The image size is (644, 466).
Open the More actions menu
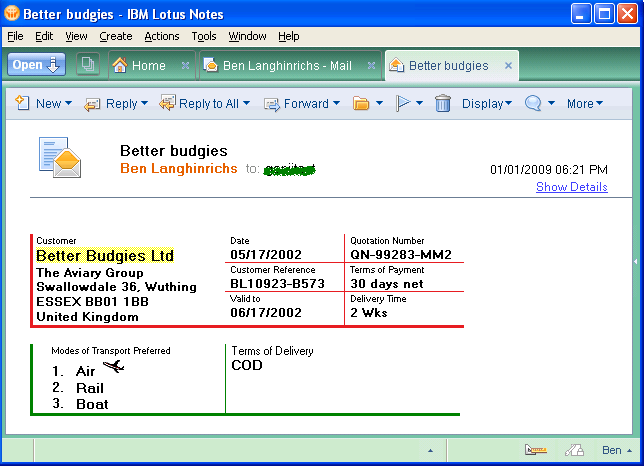(584, 103)
